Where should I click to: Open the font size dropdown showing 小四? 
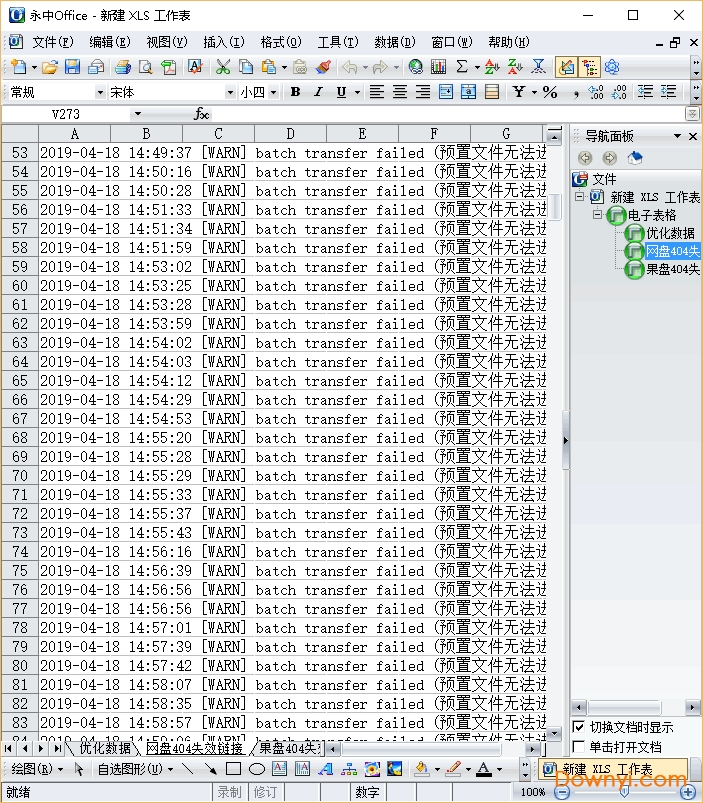[x=258, y=92]
